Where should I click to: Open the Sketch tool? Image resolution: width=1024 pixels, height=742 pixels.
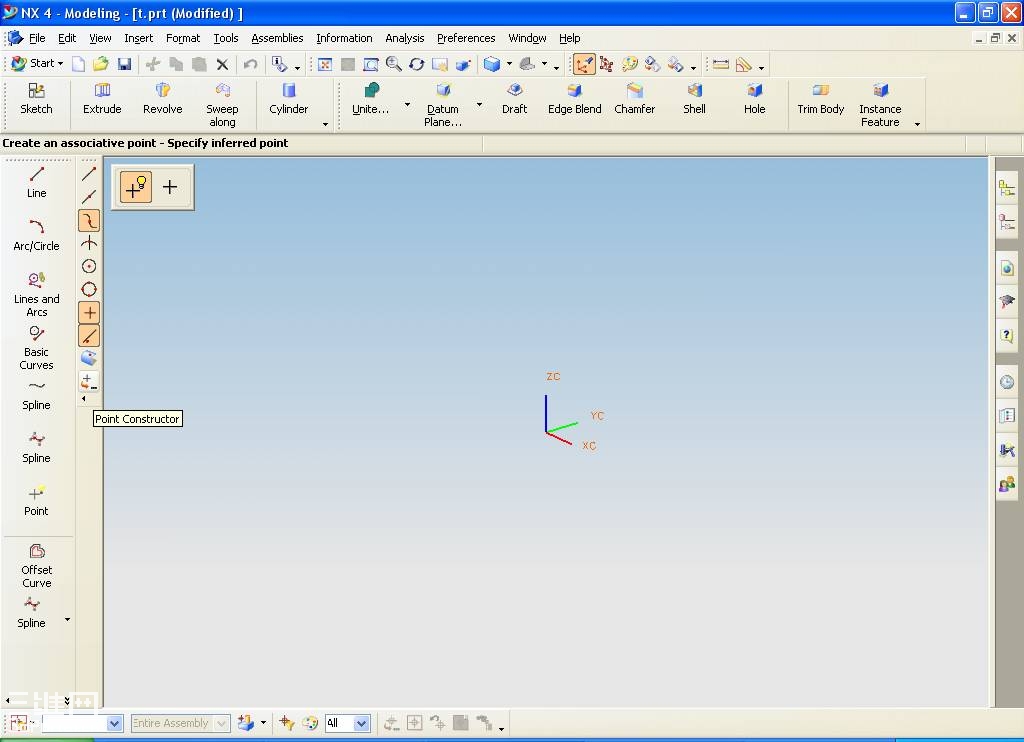36,99
